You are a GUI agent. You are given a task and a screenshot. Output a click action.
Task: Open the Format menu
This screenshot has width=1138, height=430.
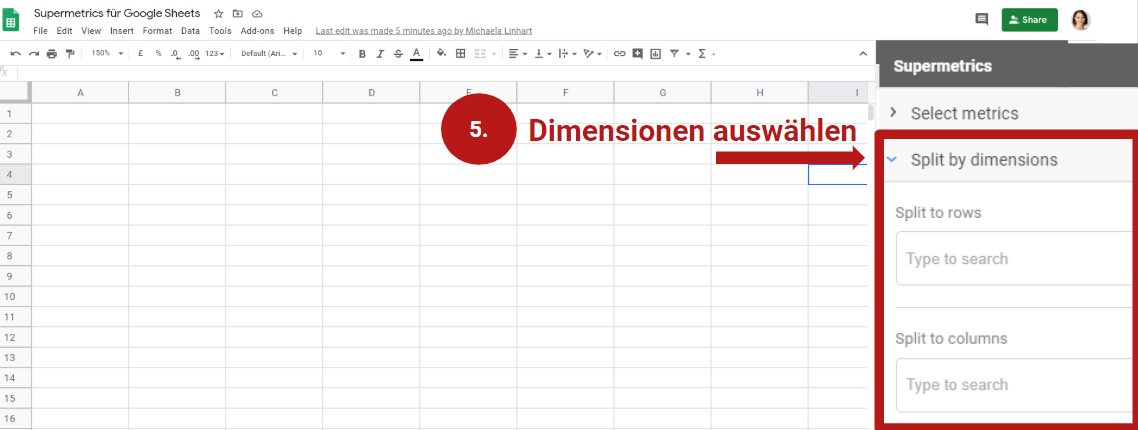(x=157, y=31)
